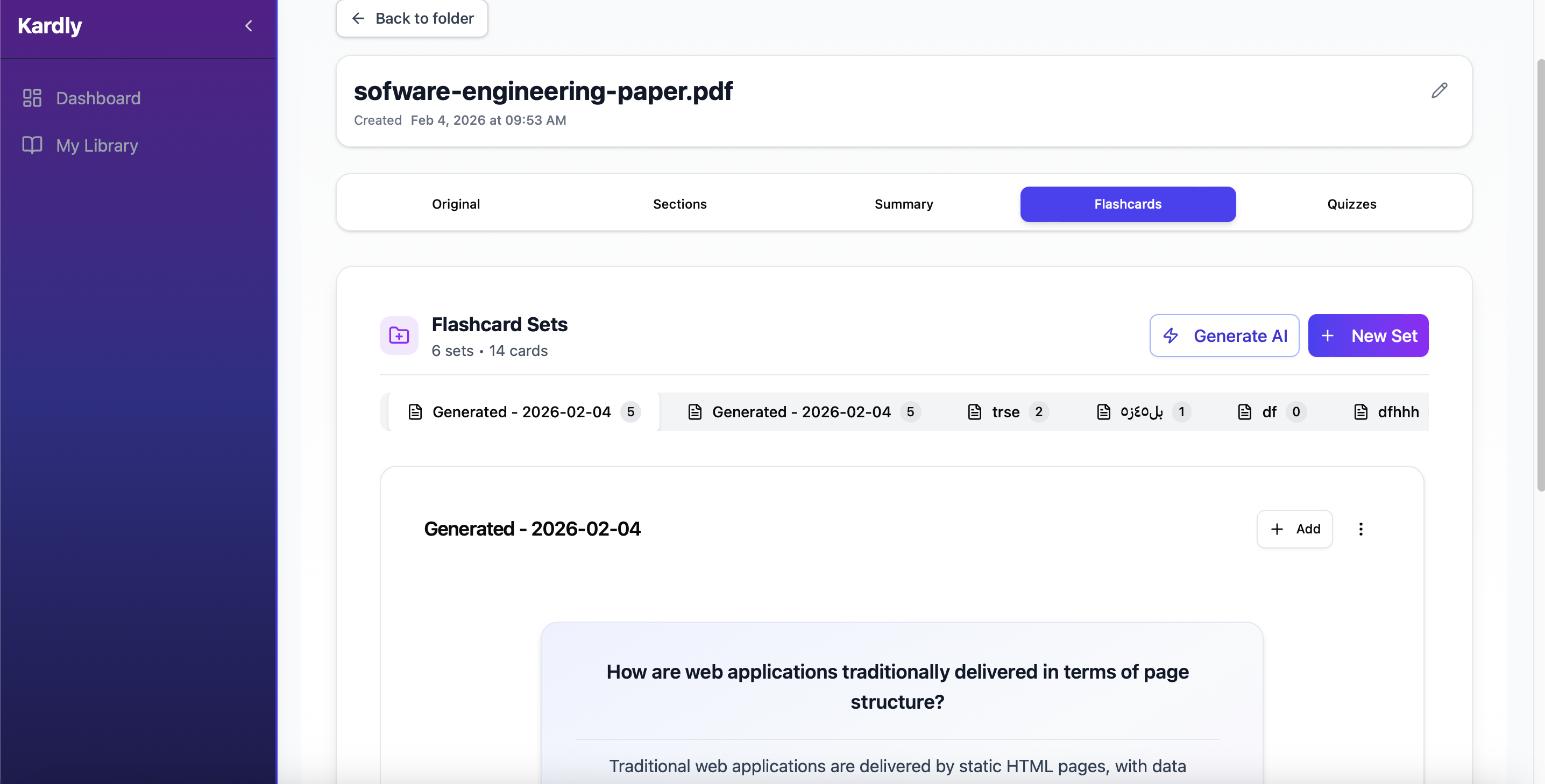The width and height of the screenshot is (1545, 784).
Task: Click count badge 2 on trse set
Action: coord(1039,412)
